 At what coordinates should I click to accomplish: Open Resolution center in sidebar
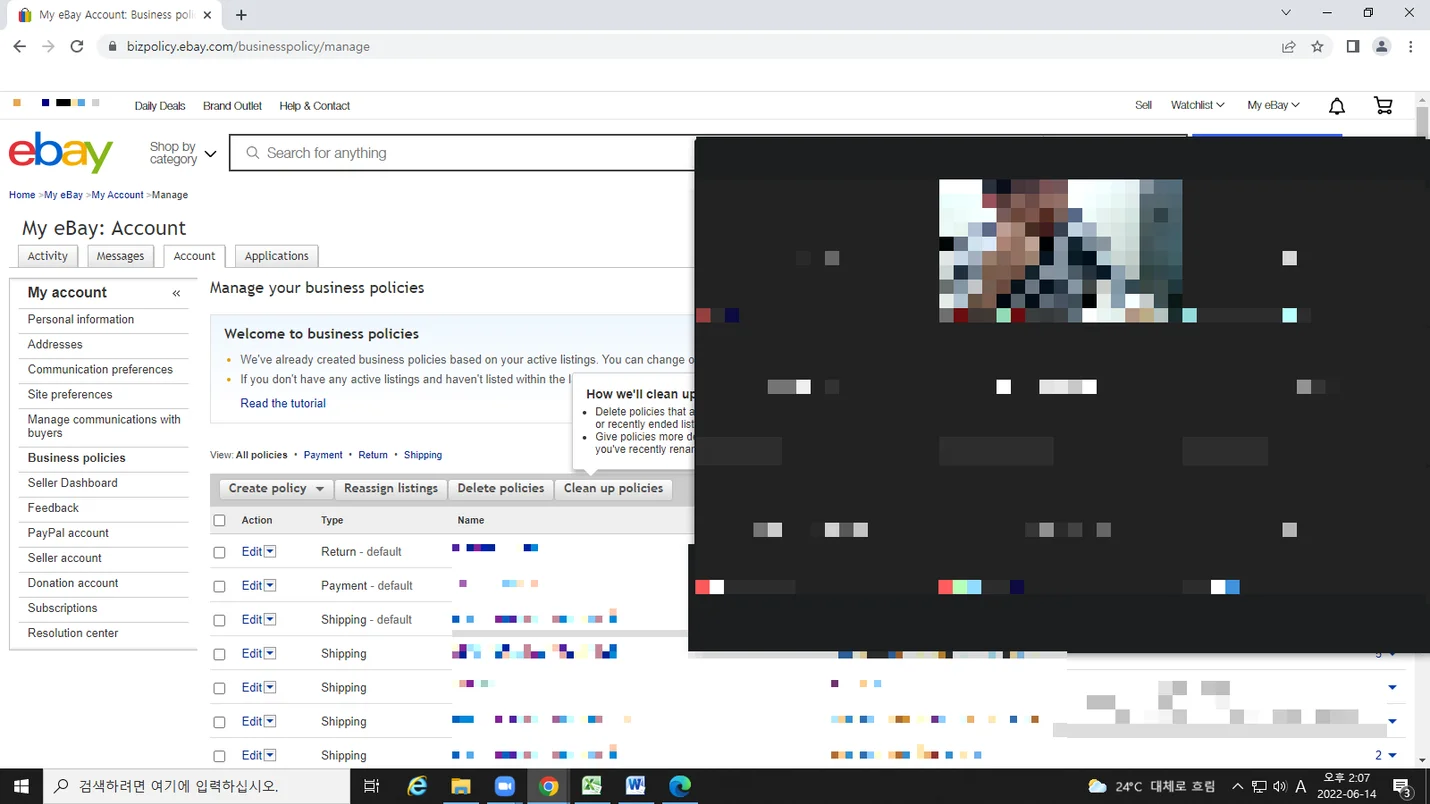coord(73,633)
